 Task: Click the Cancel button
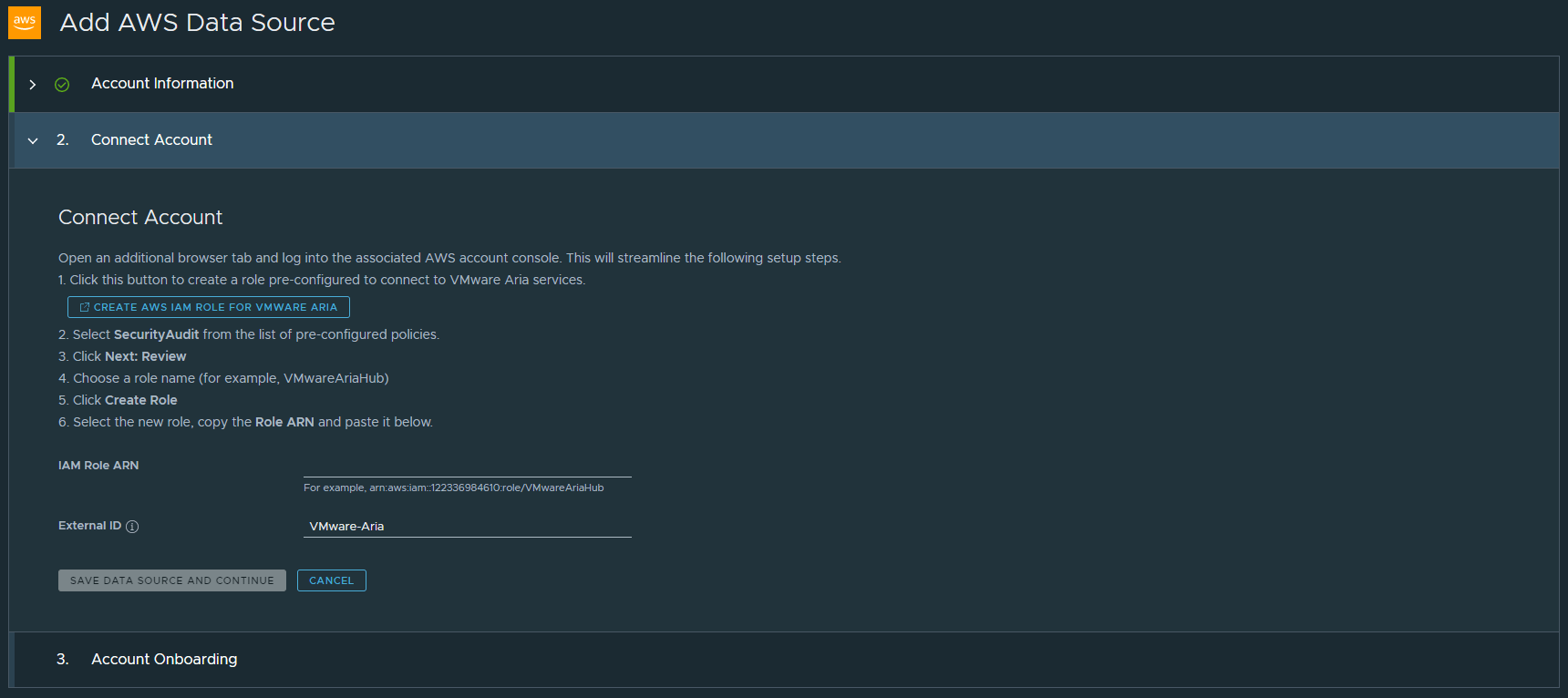[x=332, y=580]
